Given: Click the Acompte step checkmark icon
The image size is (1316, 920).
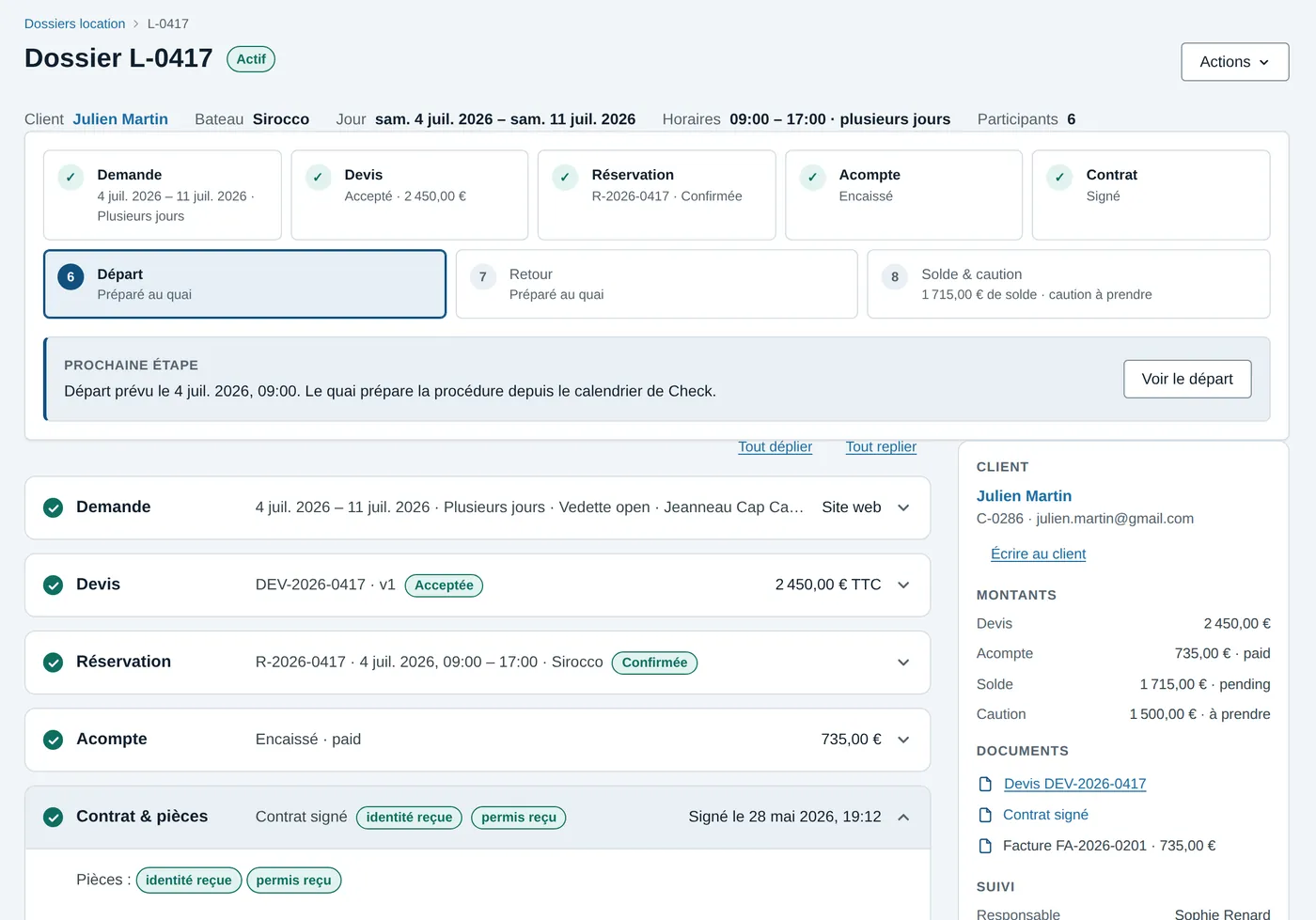Looking at the screenshot, I should tap(812, 177).
